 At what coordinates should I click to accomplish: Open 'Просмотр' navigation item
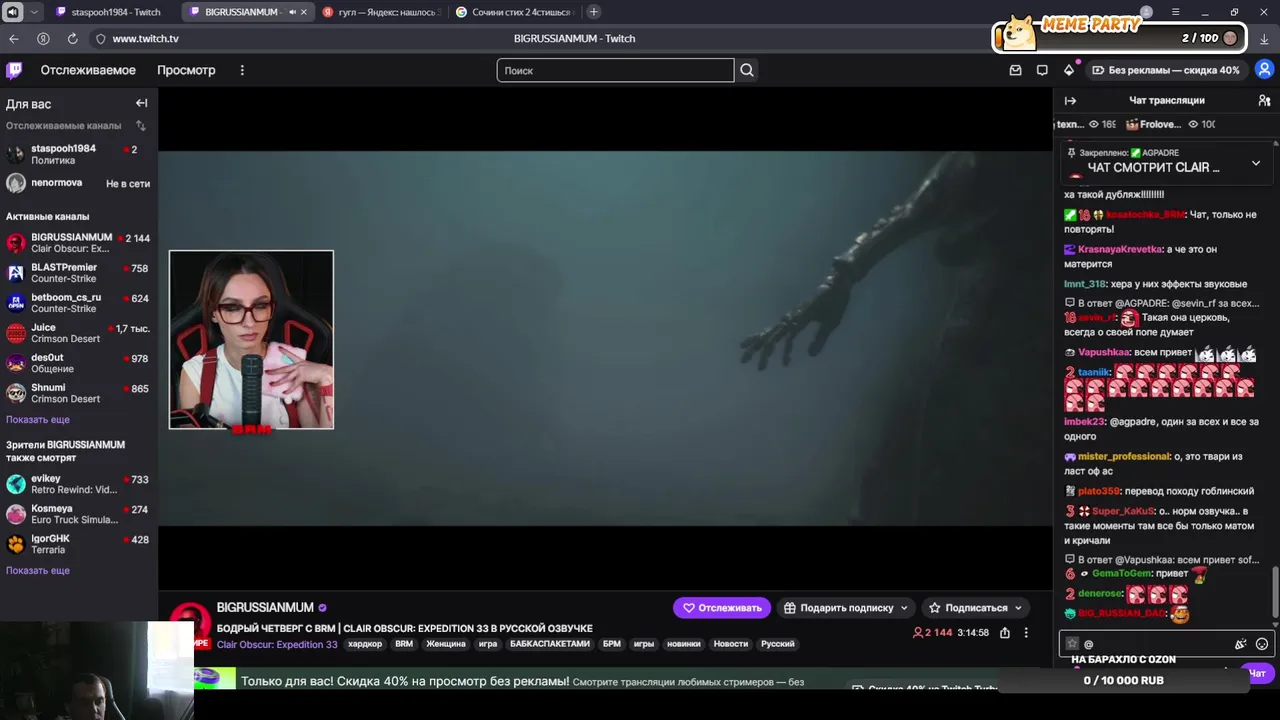pos(186,70)
